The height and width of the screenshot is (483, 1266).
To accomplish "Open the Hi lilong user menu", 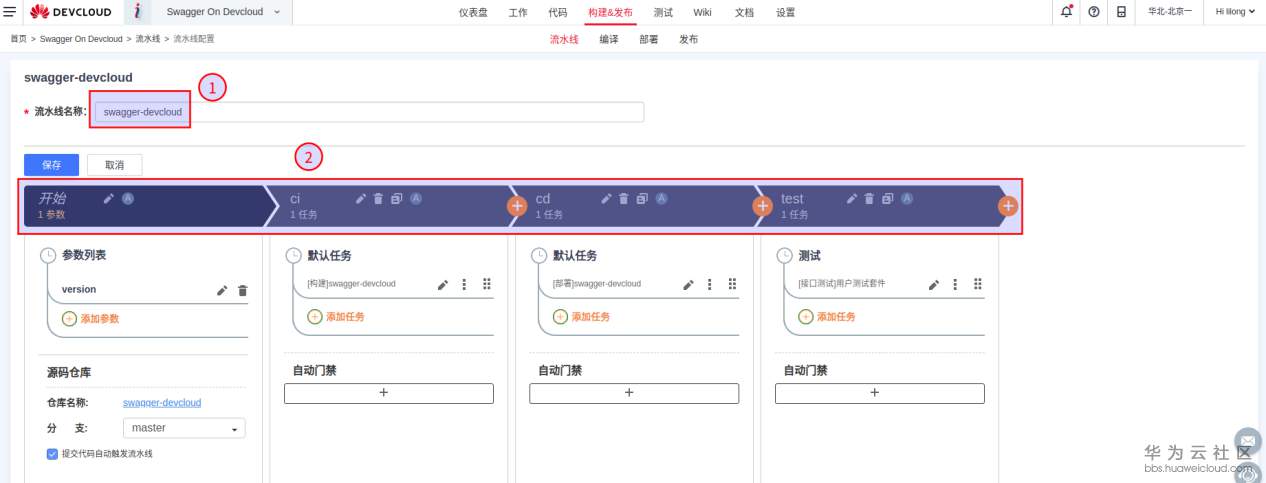I will click(x=1235, y=12).
